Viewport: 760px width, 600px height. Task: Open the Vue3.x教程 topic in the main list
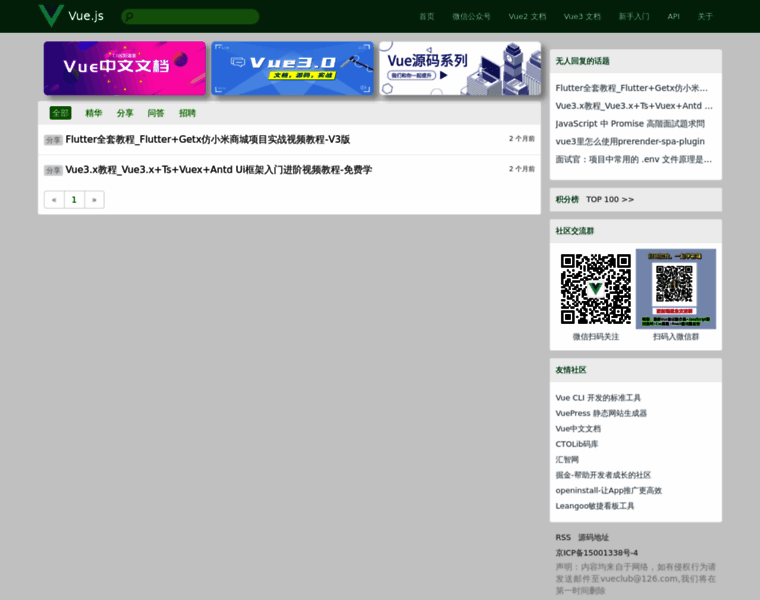[219, 170]
